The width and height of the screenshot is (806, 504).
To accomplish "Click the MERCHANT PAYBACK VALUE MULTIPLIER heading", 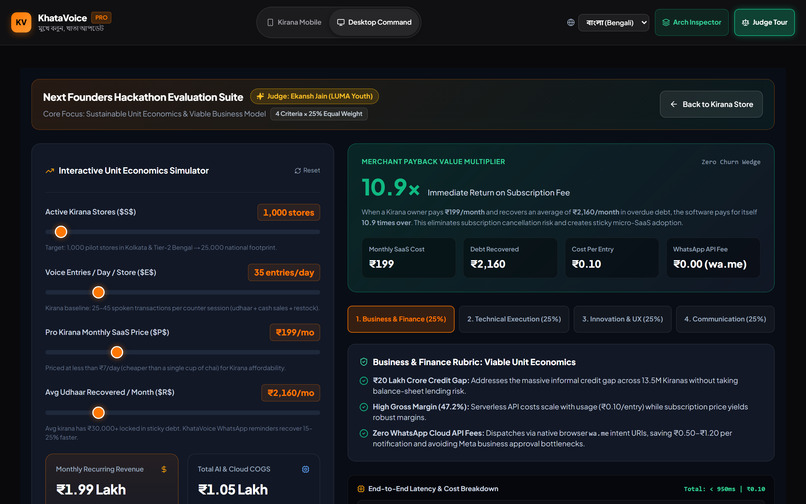I will click(433, 161).
